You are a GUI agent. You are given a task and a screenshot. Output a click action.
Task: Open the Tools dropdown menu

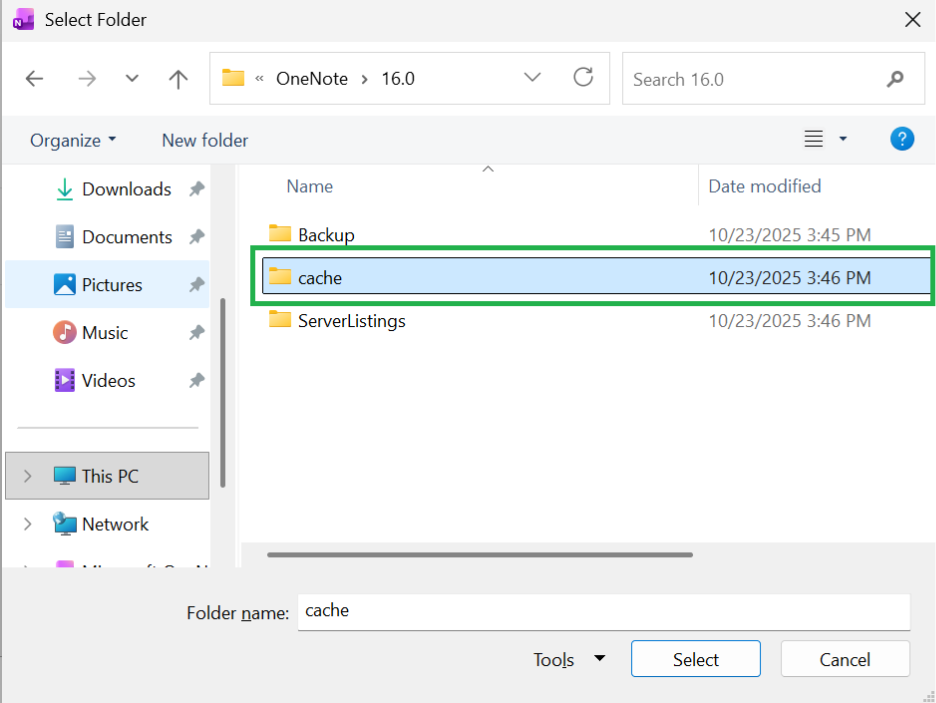tap(569, 659)
